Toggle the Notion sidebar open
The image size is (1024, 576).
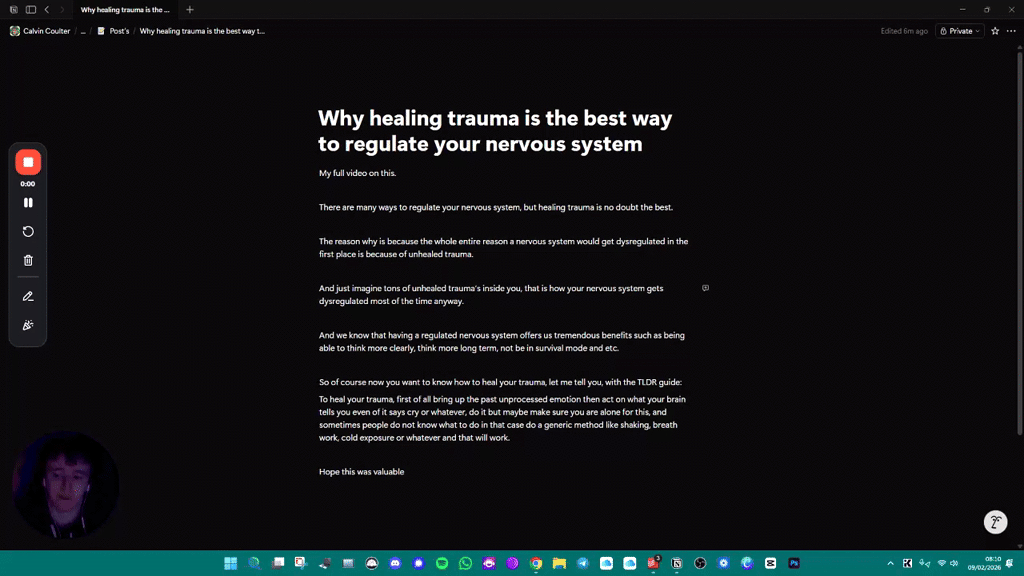point(30,9)
